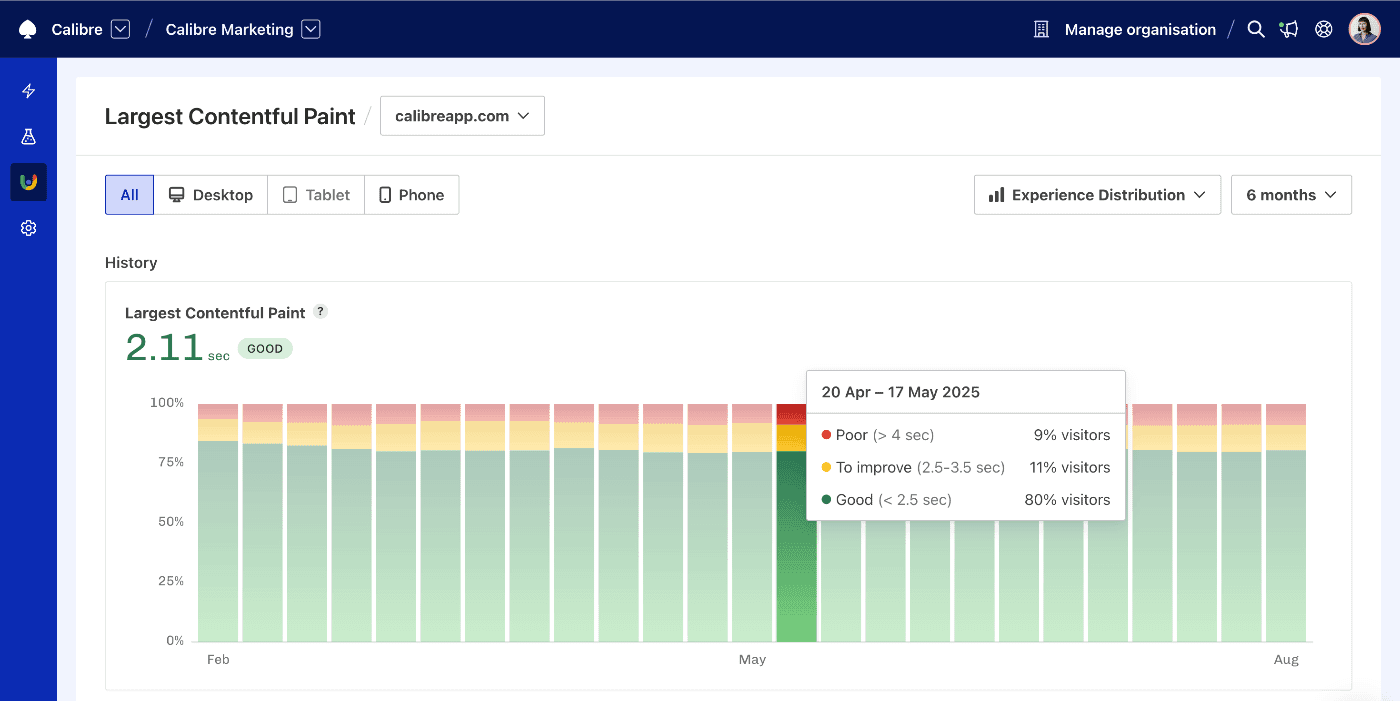Open the 6 months time range selector
1400x701 pixels.
tap(1290, 194)
